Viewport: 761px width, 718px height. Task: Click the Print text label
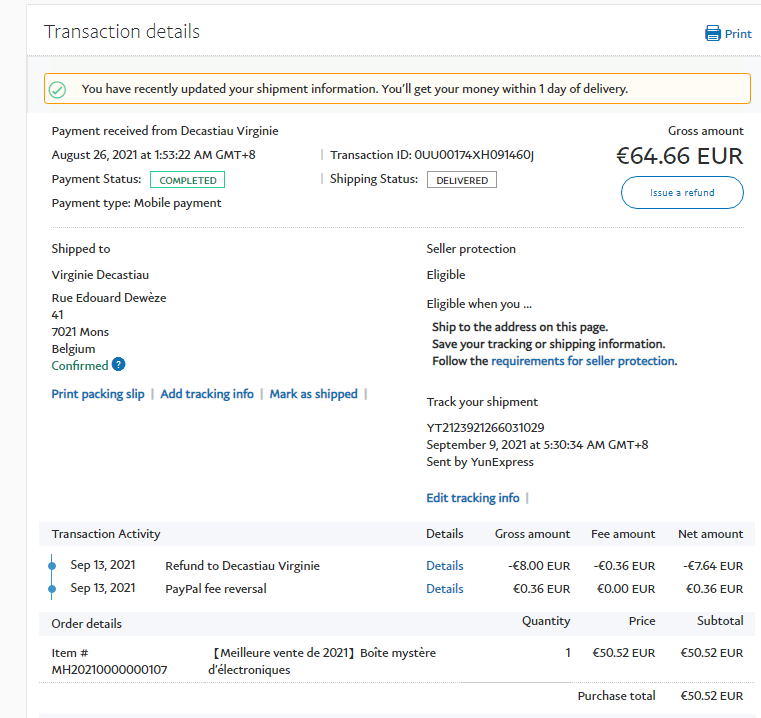pos(738,34)
